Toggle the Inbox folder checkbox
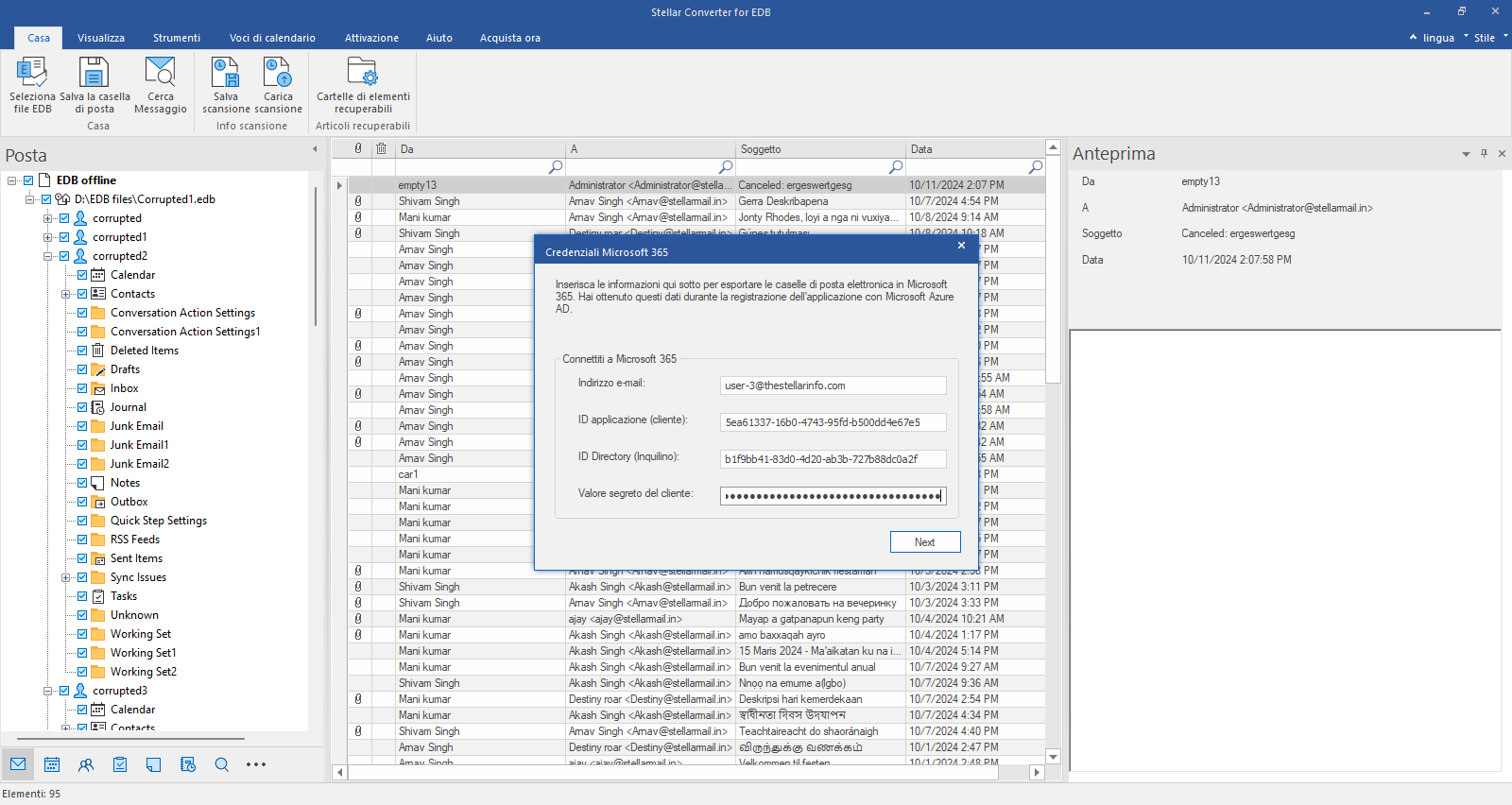 (x=82, y=387)
